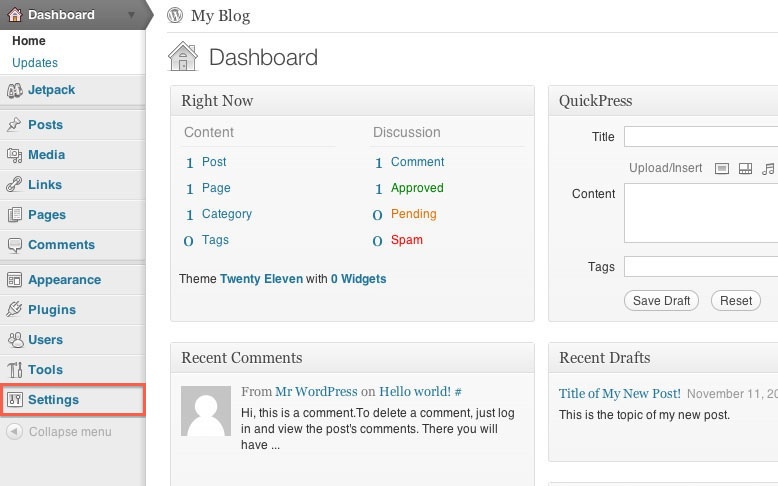Click the Posts pushpin icon
The height and width of the screenshot is (486, 778).
14,125
